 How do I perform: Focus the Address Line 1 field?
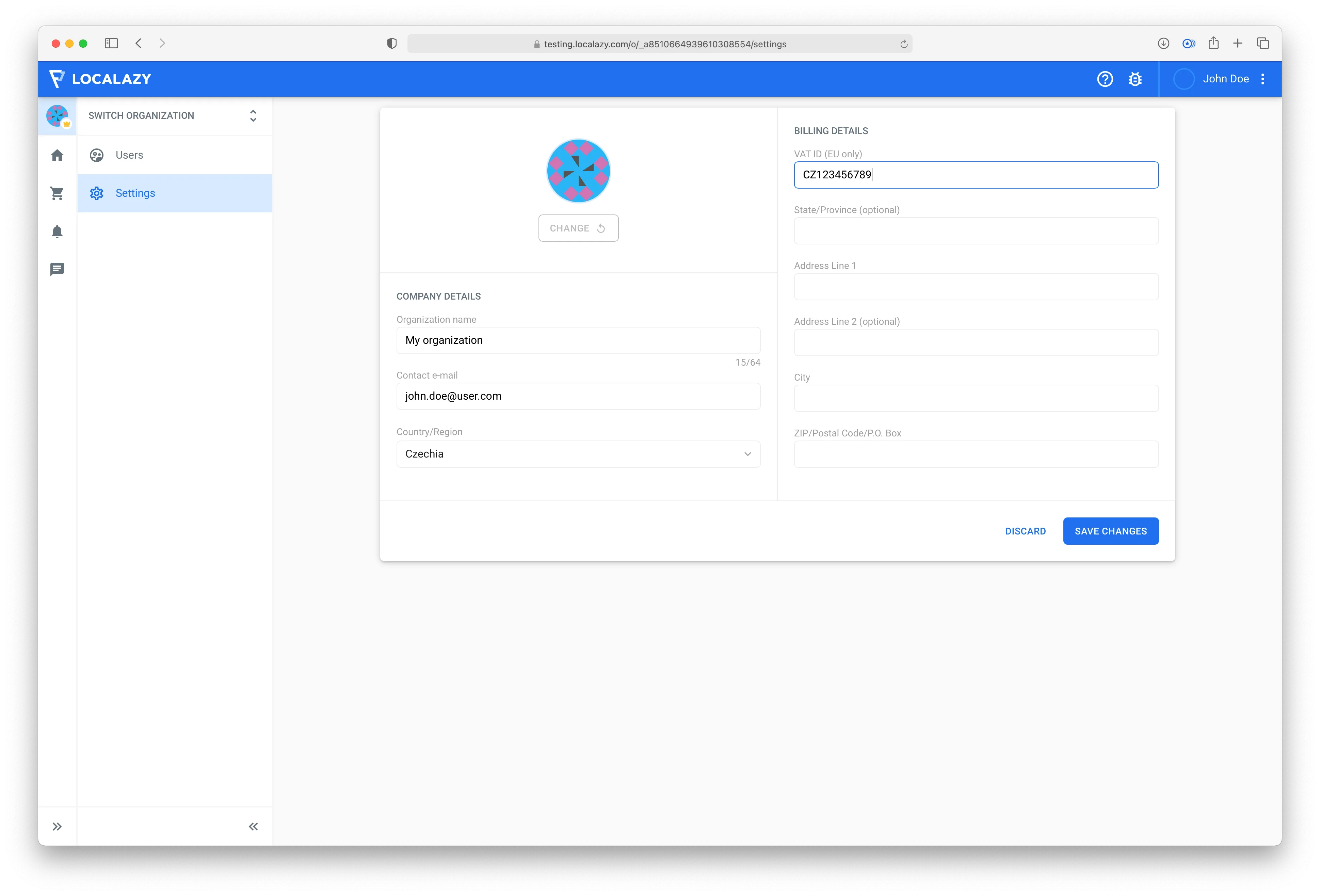[x=975, y=287]
